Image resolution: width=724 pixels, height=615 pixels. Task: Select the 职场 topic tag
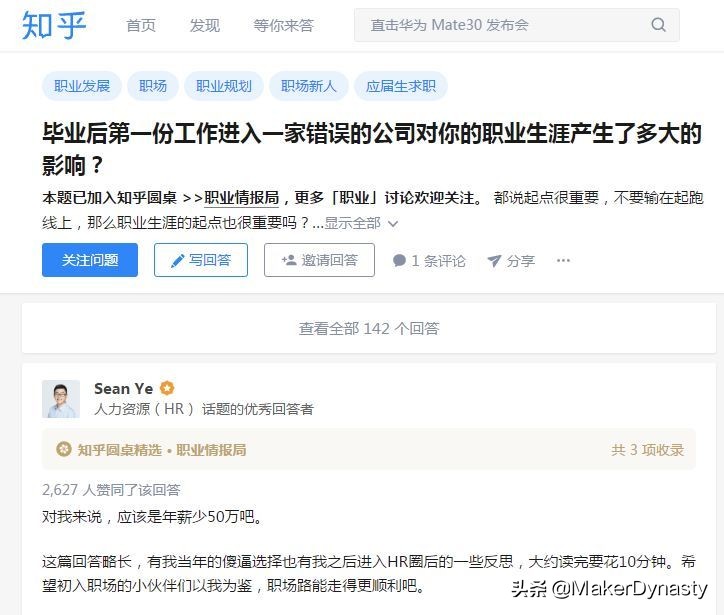[x=153, y=86]
